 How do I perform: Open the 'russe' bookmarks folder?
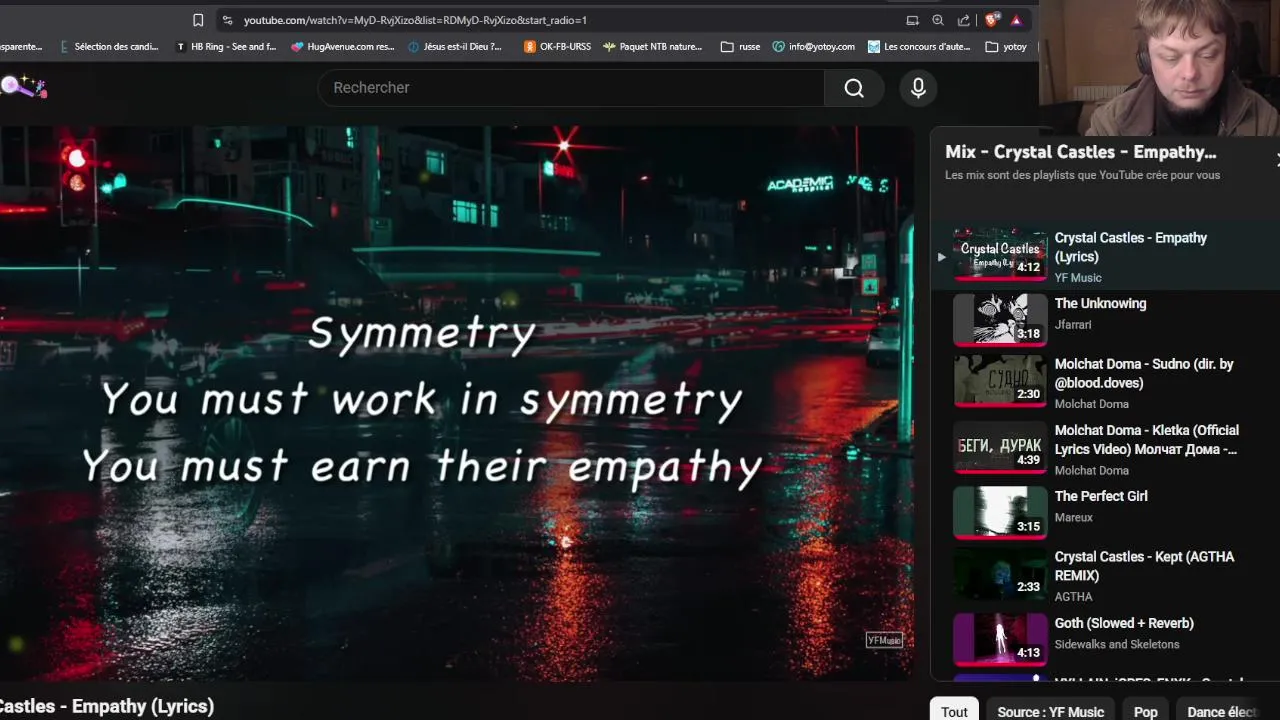click(x=740, y=46)
